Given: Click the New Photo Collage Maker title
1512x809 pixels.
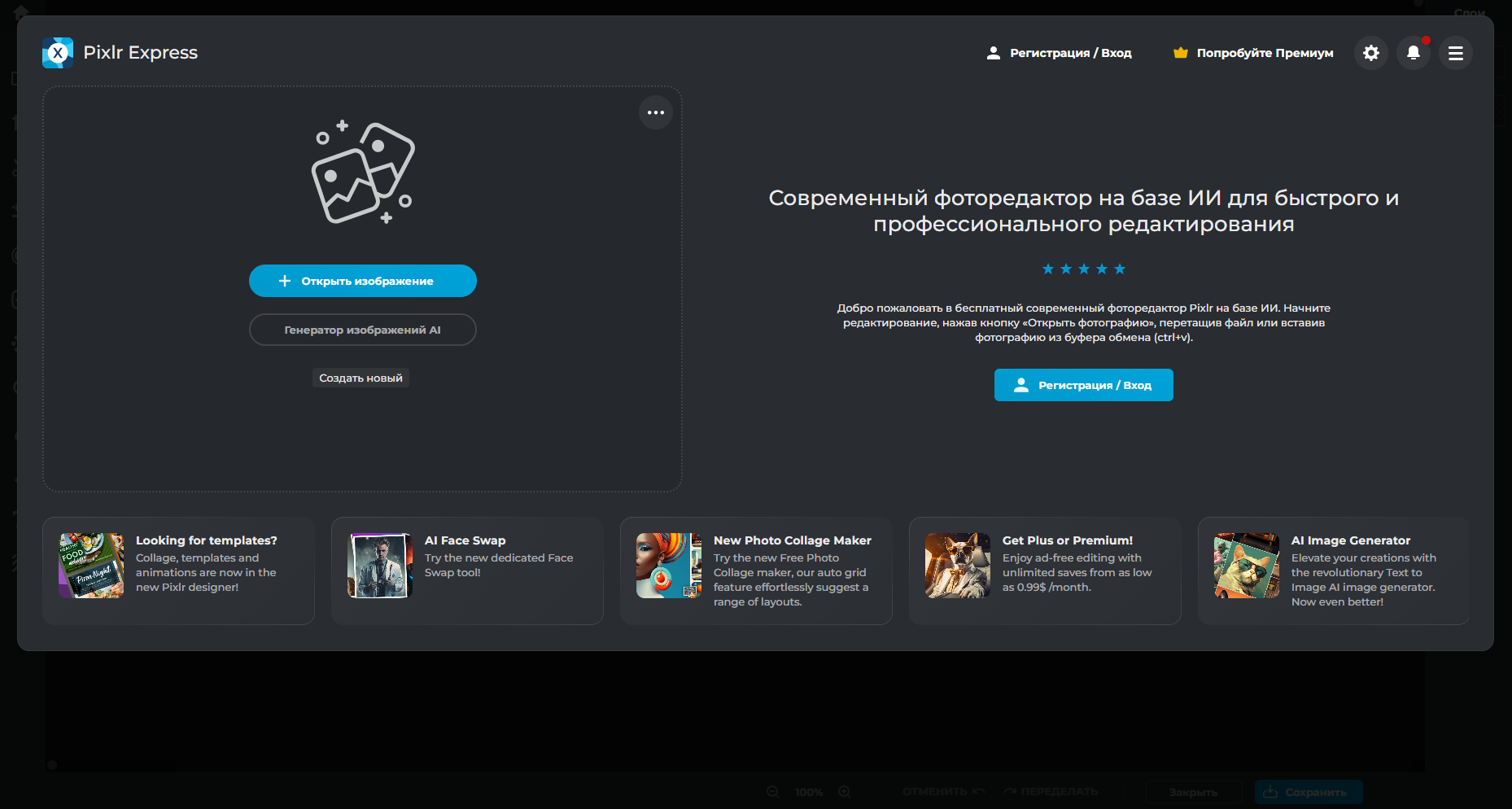Looking at the screenshot, I should [x=793, y=540].
